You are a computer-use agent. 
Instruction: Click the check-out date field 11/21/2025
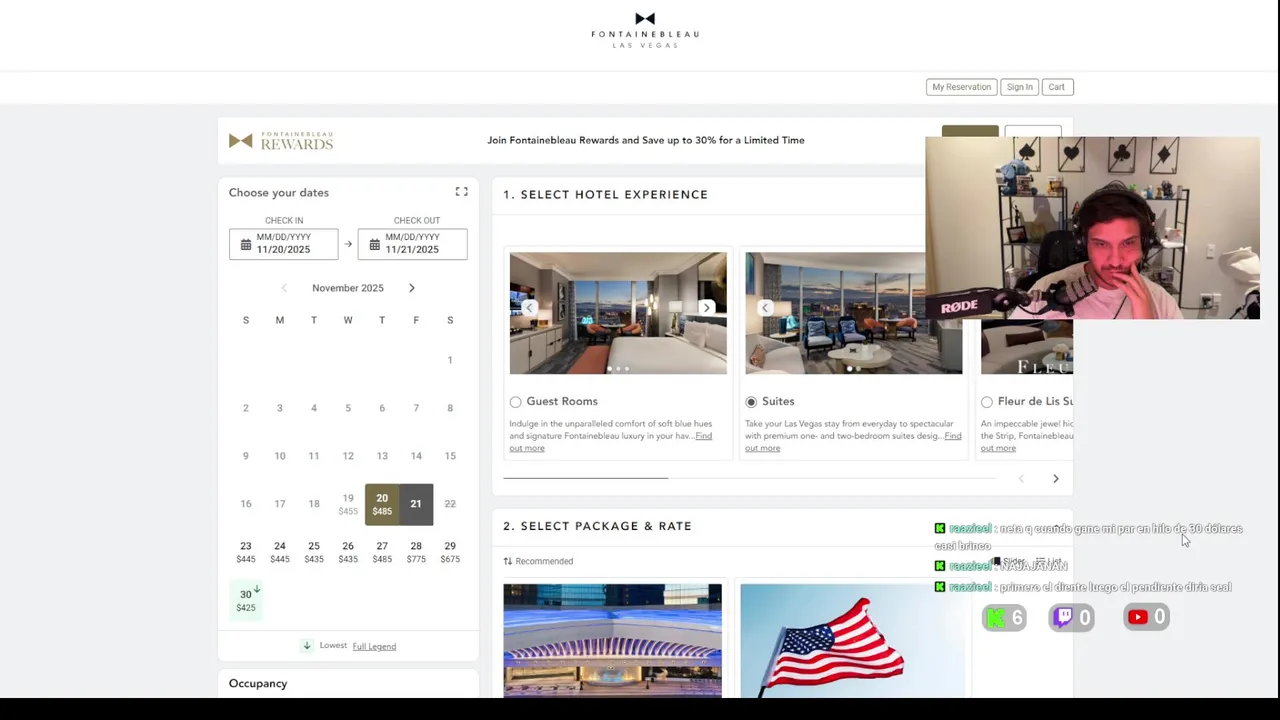click(x=412, y=244)
